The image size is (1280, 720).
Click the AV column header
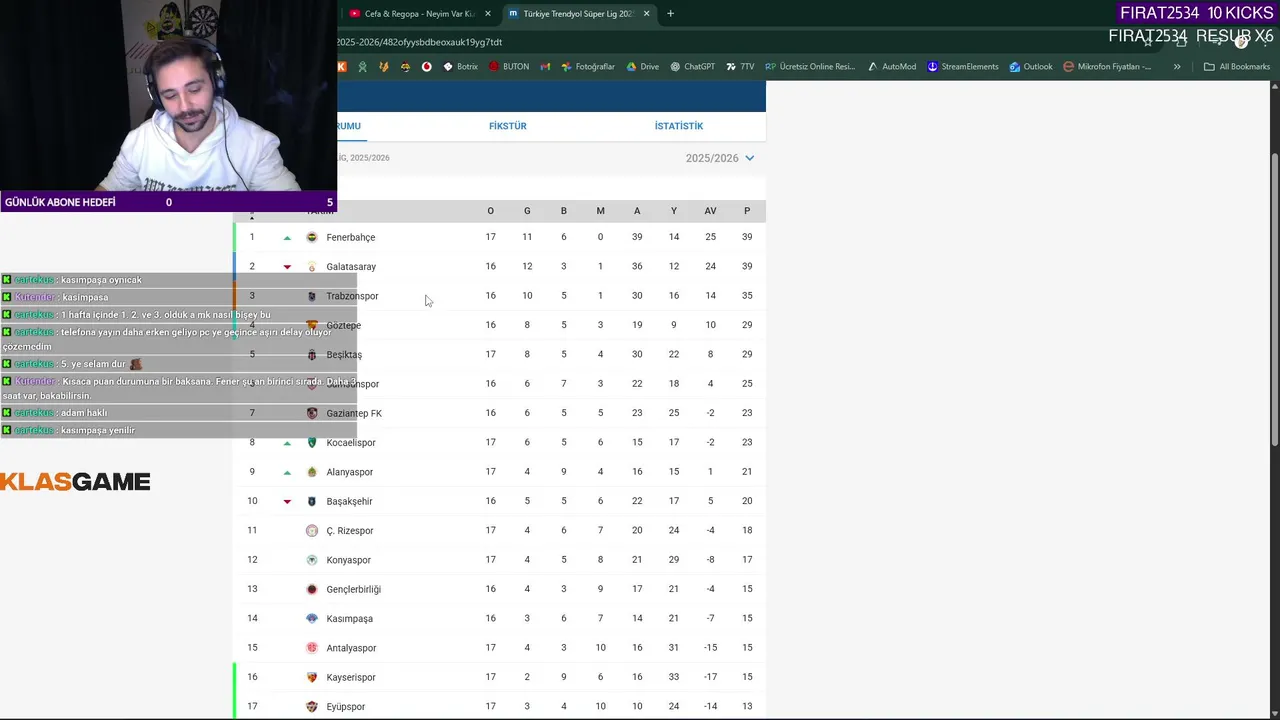coord(710,211)
